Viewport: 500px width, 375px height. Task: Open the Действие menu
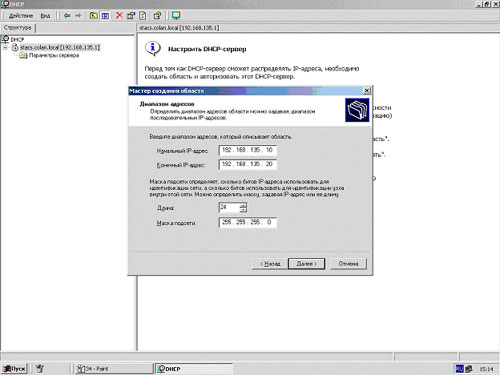point(21,16)
